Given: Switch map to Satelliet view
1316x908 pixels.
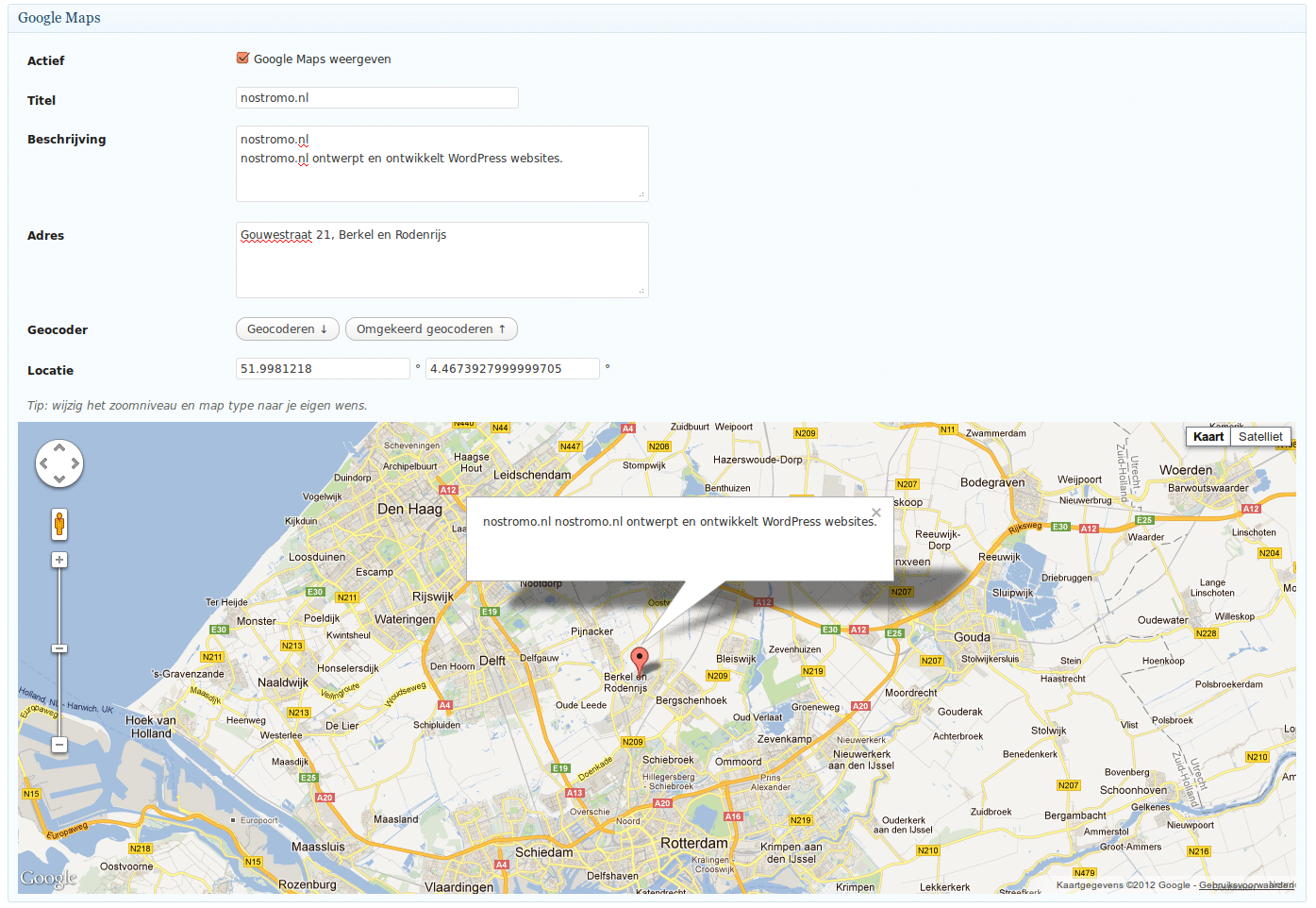Looking at the screenshot, I should point(1260,436).
